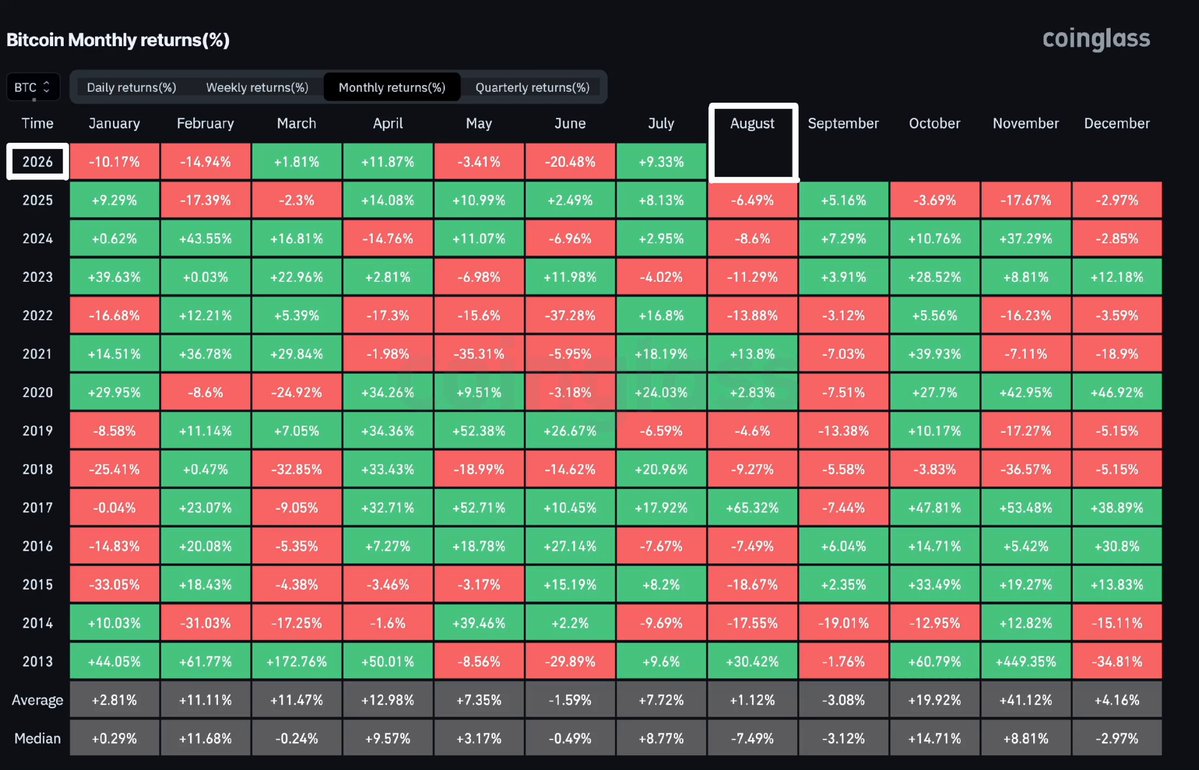Viewport: 1199px width, 770px height.
Task: Click the 2023 October cell showing +28.52%
Action: pos(934,277)
